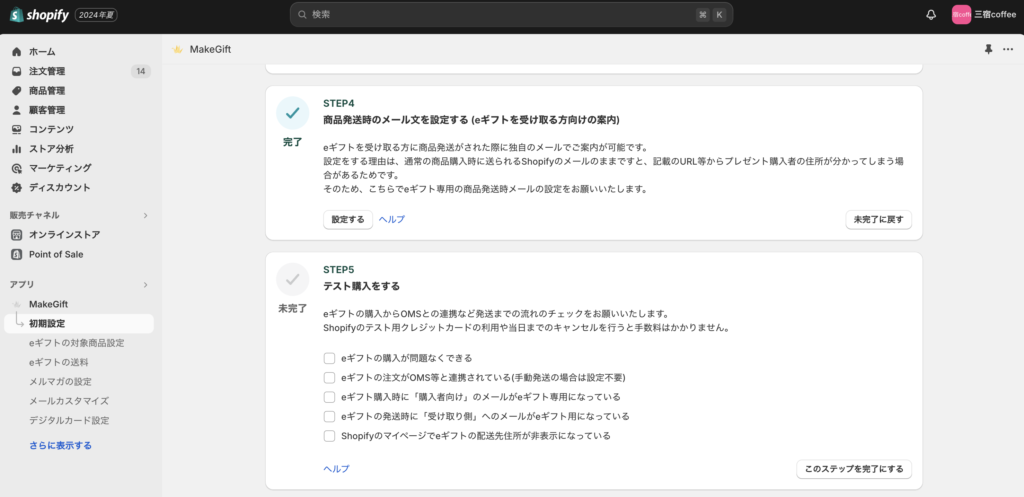Click the 商品管理 tag icon
Screen dimensions: 1024x497
(17, 91)
